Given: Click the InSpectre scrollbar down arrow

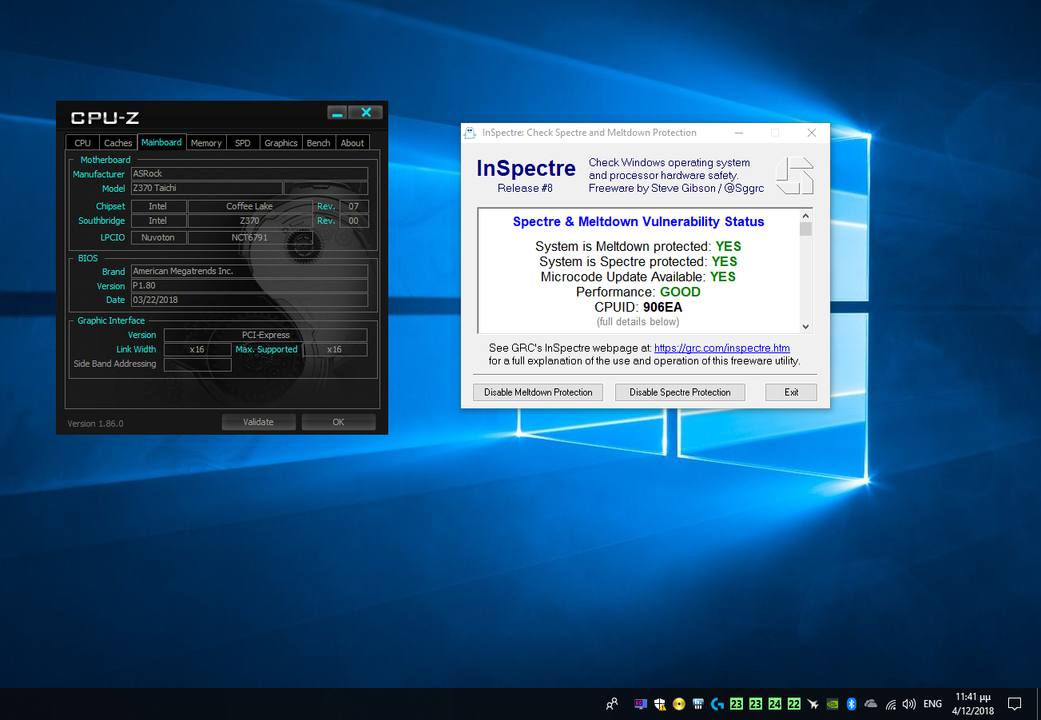Looking at the screenshot, I should 805,326.
